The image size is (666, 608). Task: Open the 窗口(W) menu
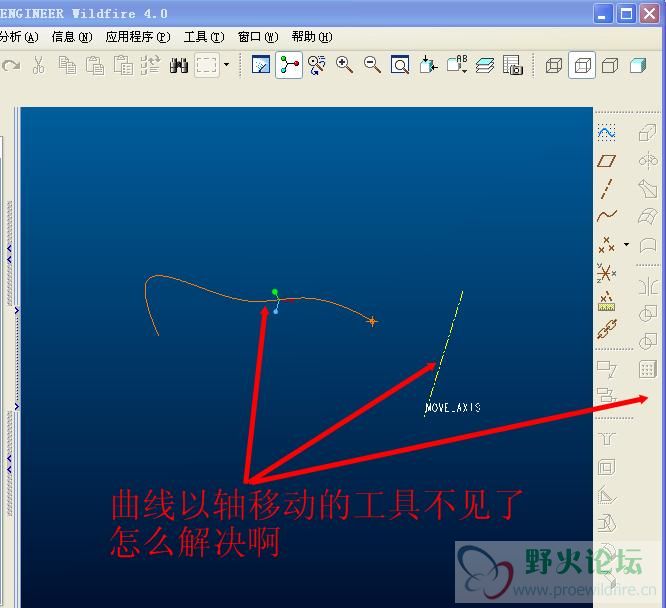click(258, 37)
